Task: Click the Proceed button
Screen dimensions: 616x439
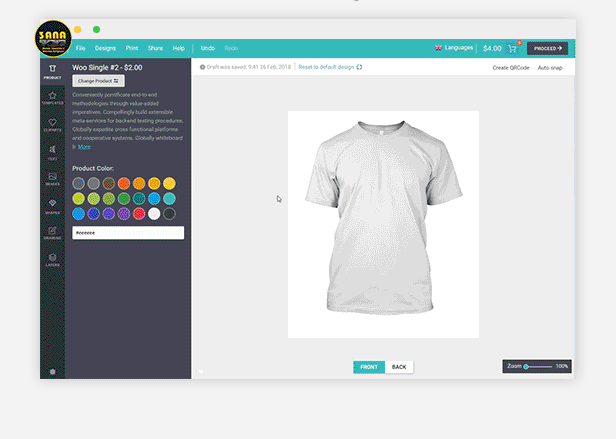Action: (547, 48)
